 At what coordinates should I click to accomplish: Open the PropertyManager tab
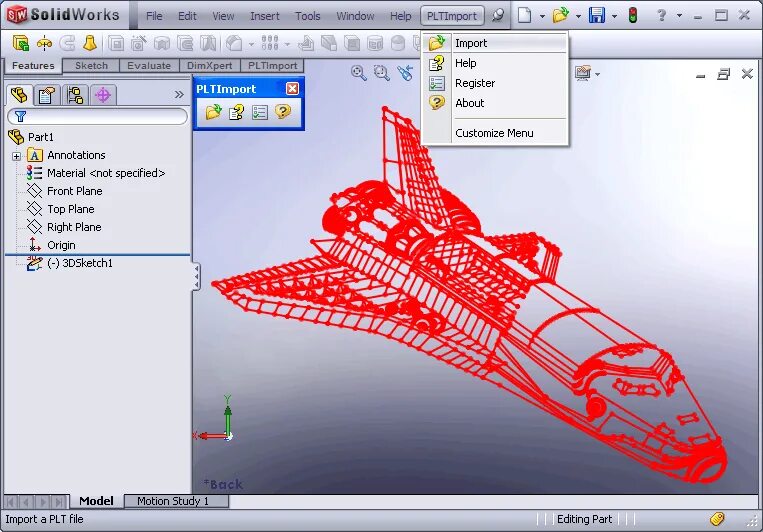[46, 95]
